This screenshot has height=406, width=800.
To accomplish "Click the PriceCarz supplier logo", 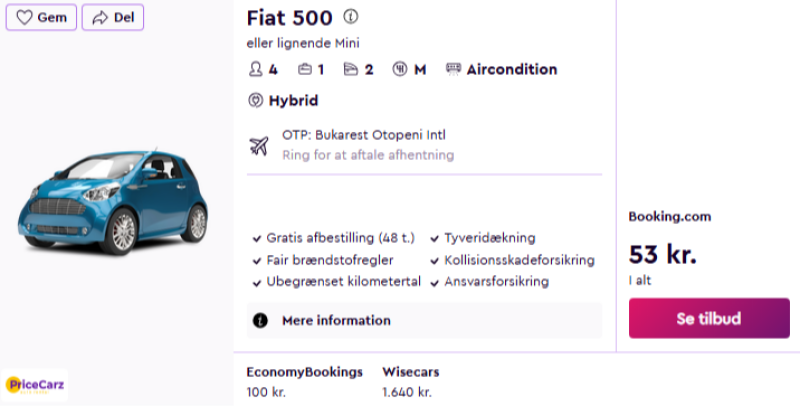I will point(35,385).
